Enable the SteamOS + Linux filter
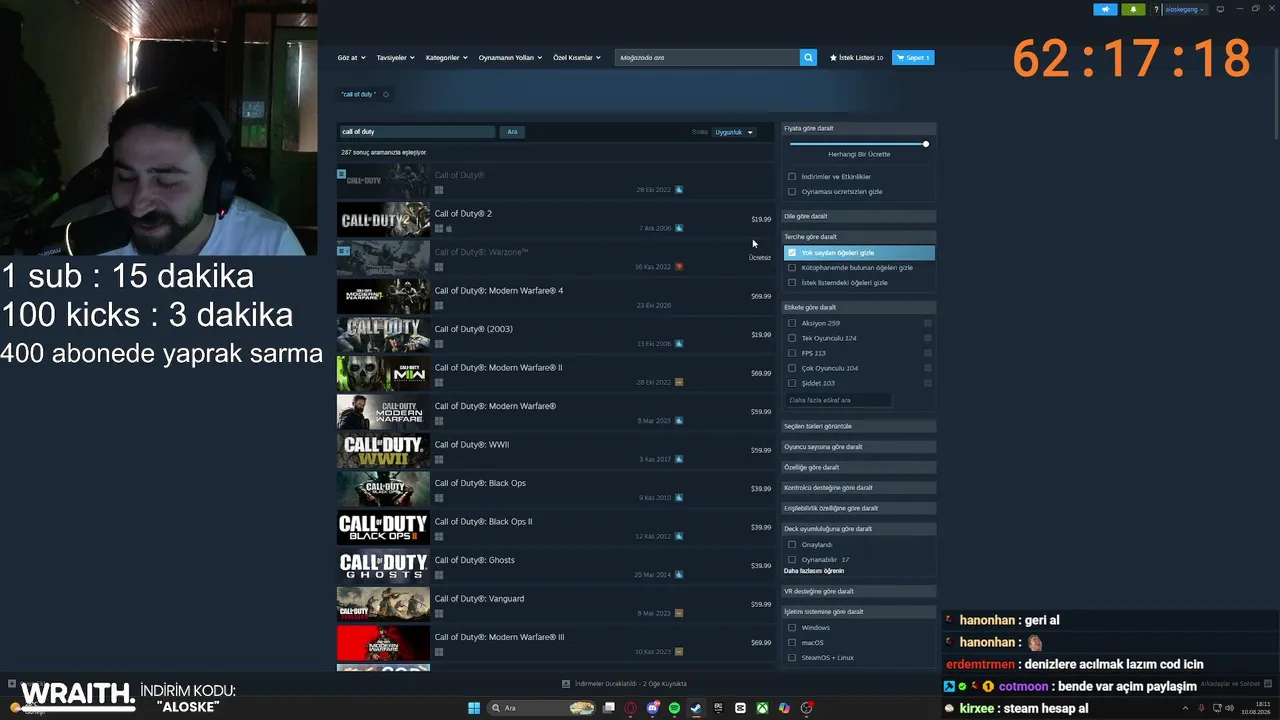This screenshot has width=1280, height=720. pos(792,658)
